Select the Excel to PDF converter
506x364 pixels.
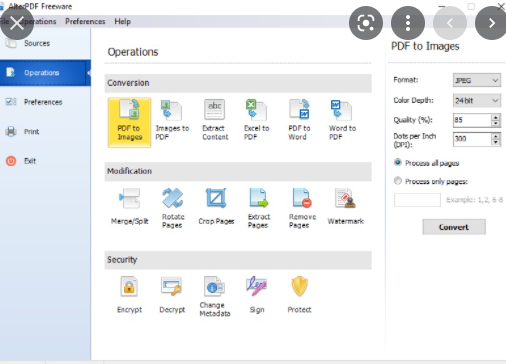256,120
